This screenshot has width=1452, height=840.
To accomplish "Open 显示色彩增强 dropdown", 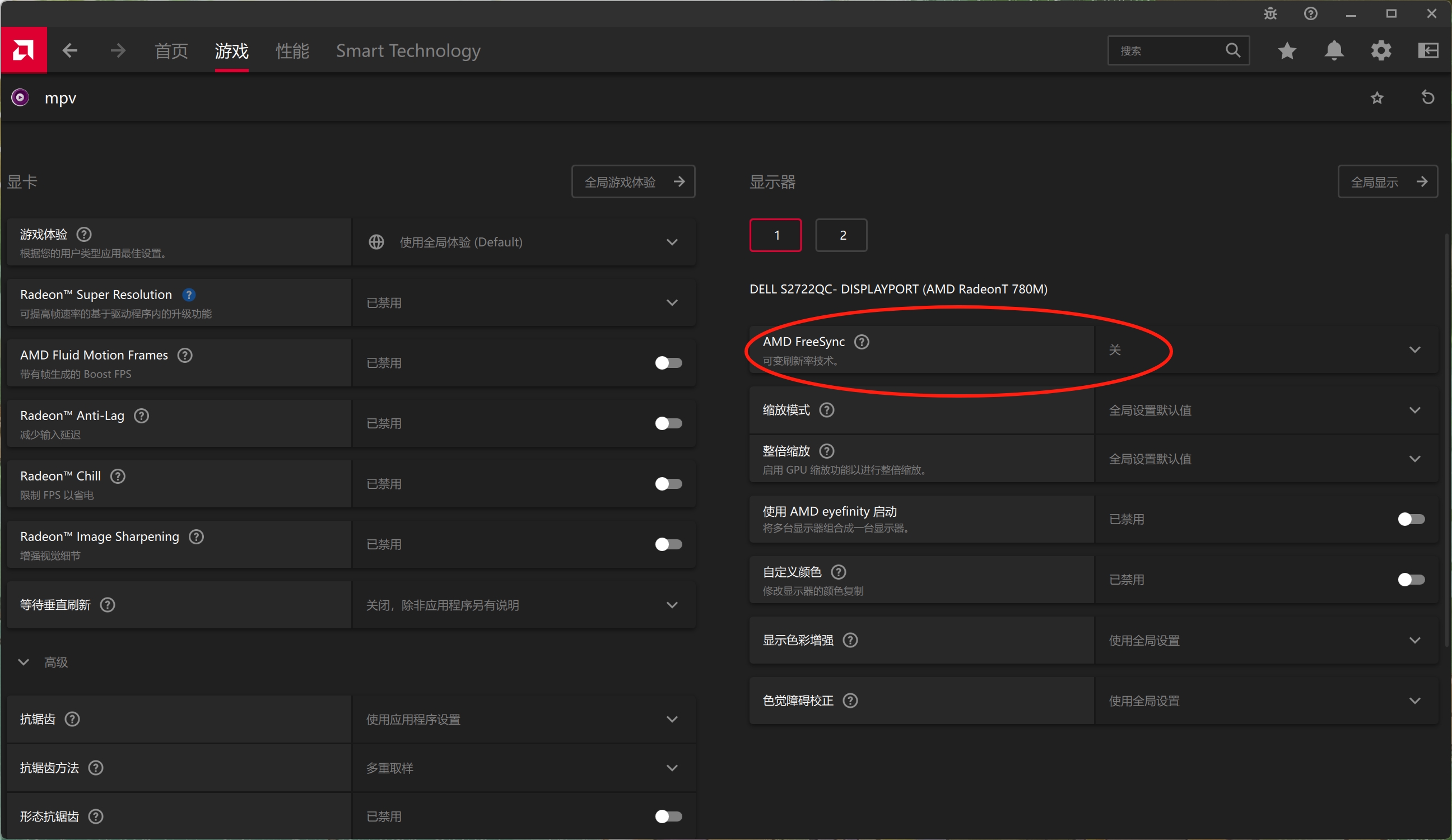I will (1267, 640).
